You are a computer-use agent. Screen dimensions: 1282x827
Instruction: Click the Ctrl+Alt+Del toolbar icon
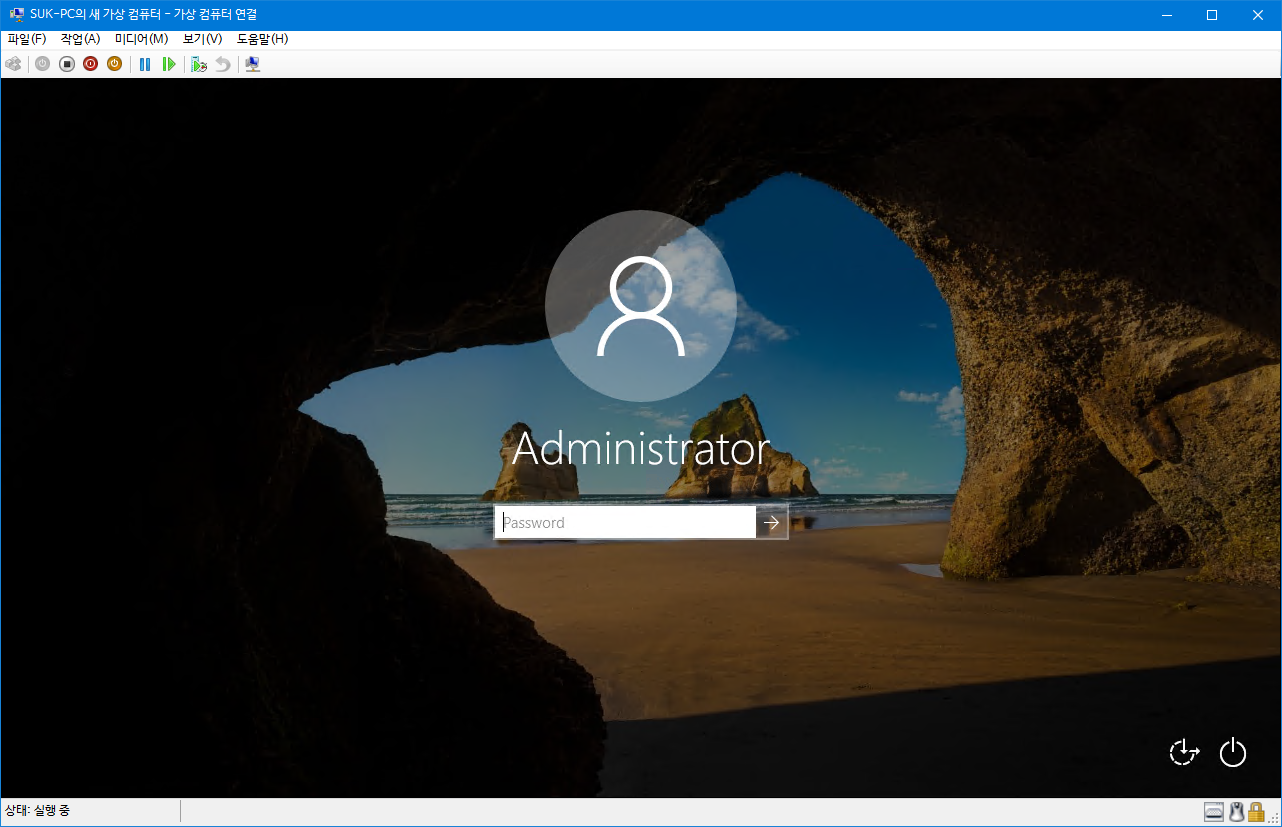[x=13, y=64]
